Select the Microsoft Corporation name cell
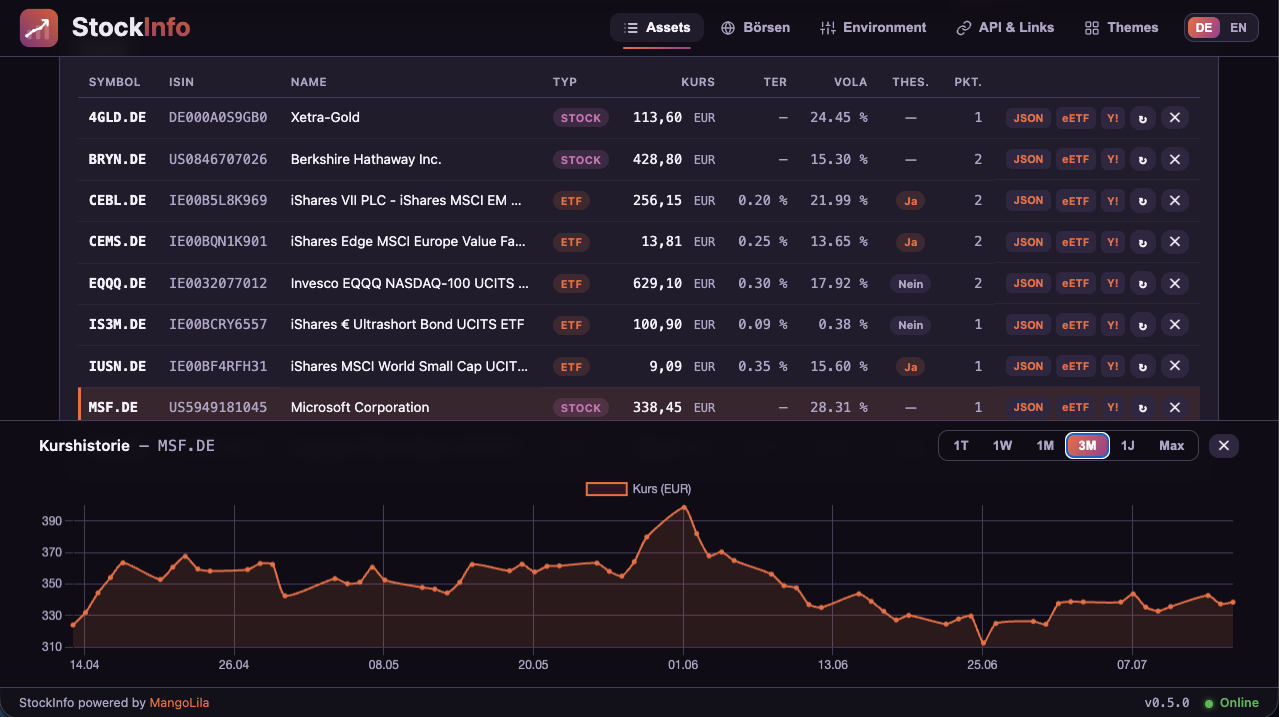 click(x=360, y=407)
